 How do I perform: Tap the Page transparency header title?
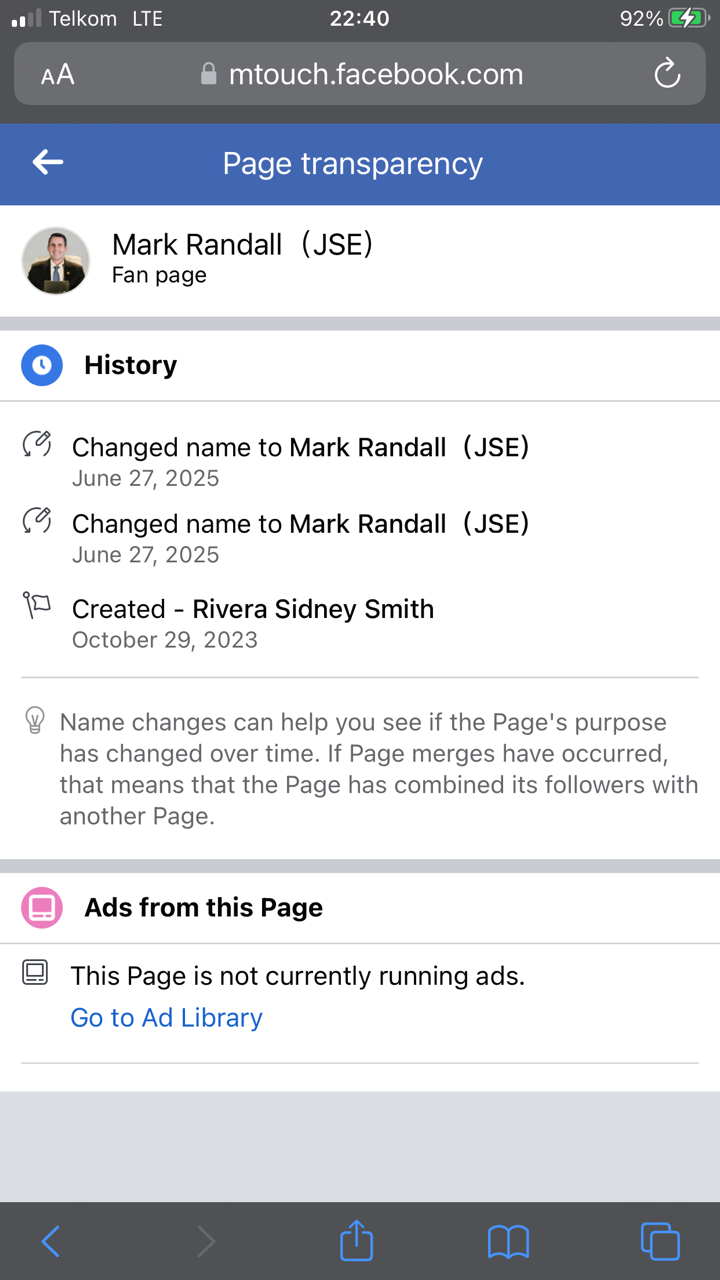pyautogui.click(x=352, y=163)
